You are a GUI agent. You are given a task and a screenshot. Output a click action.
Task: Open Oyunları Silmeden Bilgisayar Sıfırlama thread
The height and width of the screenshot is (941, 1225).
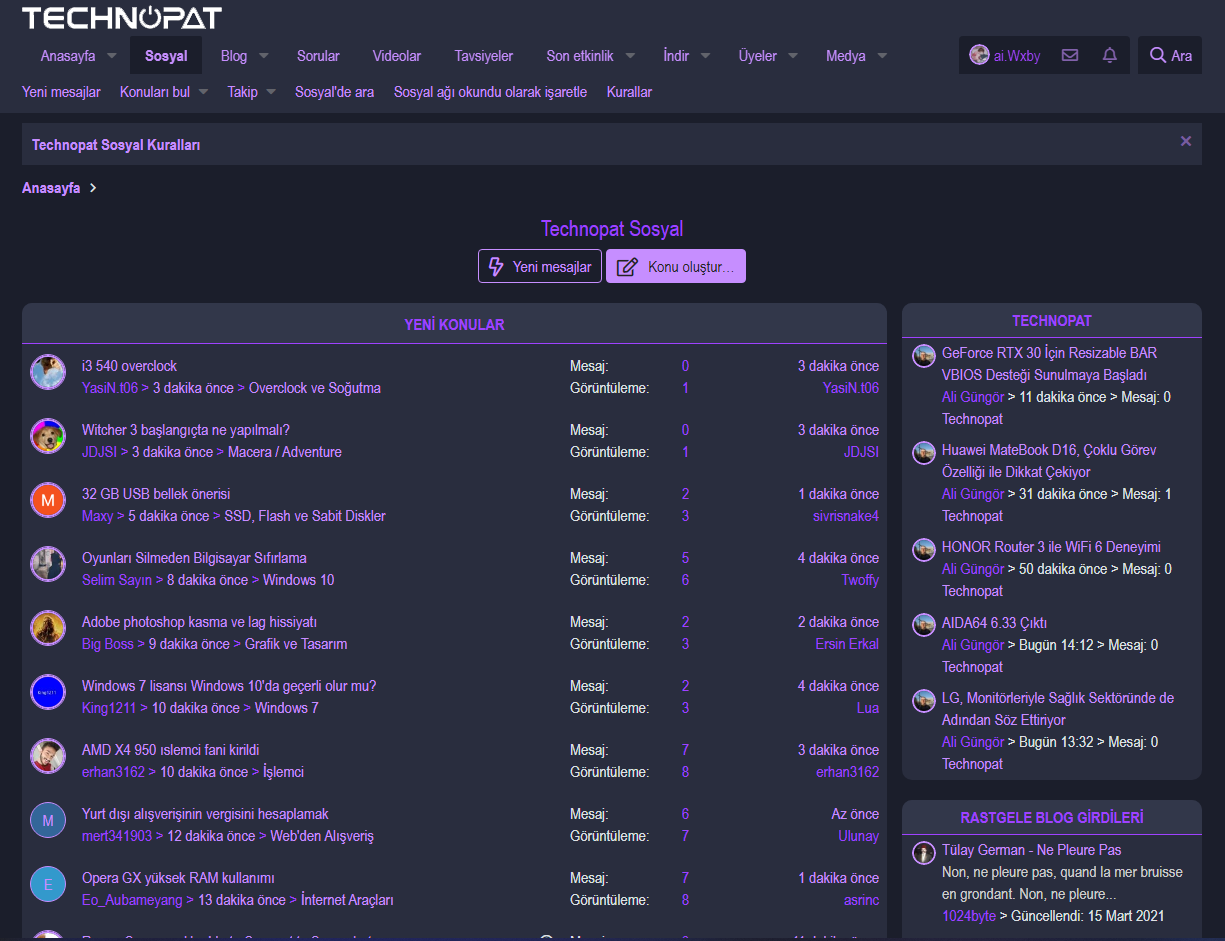point(194,558)
